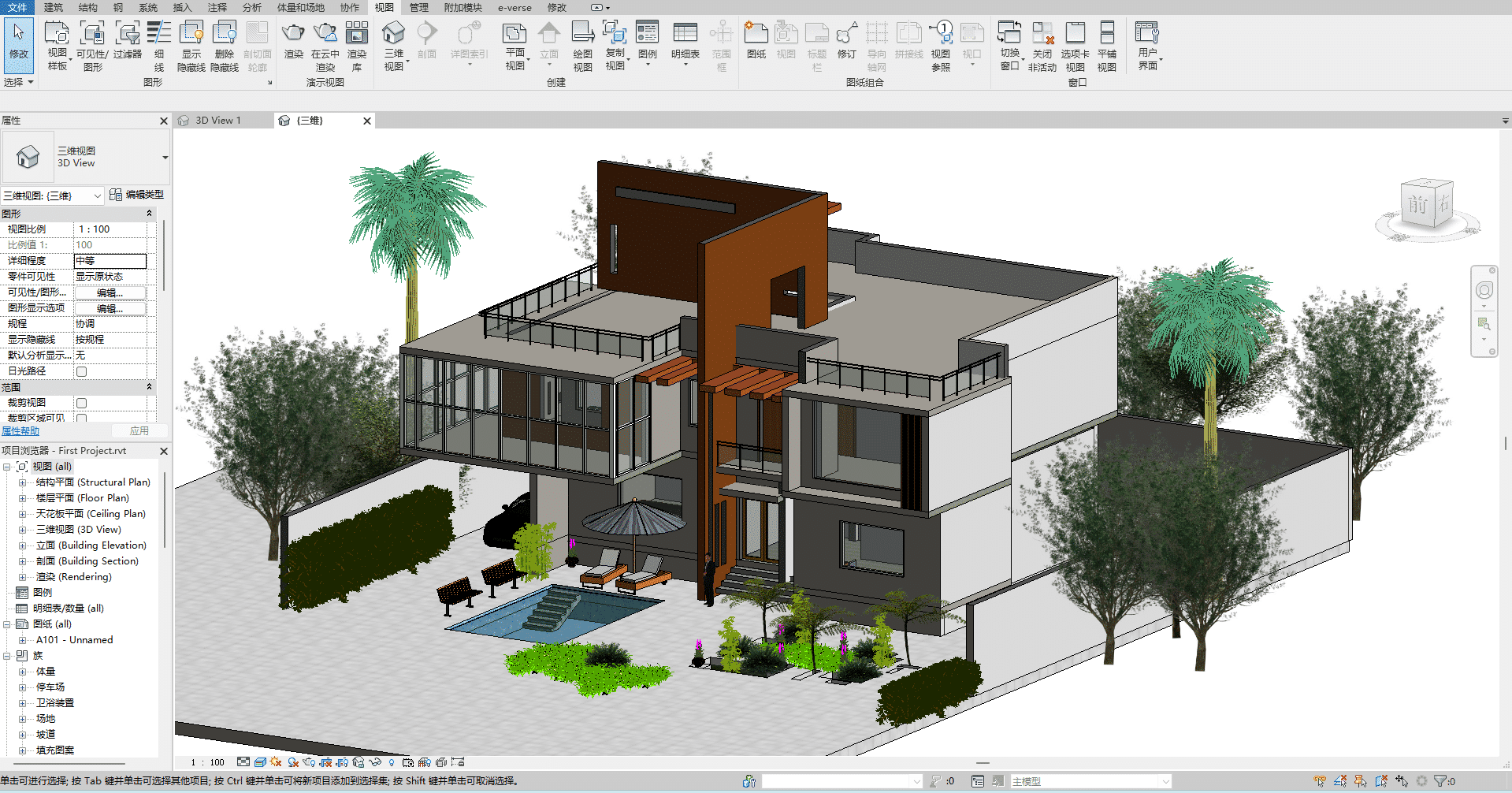Collapse the 范围 properties group
The width and height of the screenshot is (1512, 793).
tap(149, 387)
